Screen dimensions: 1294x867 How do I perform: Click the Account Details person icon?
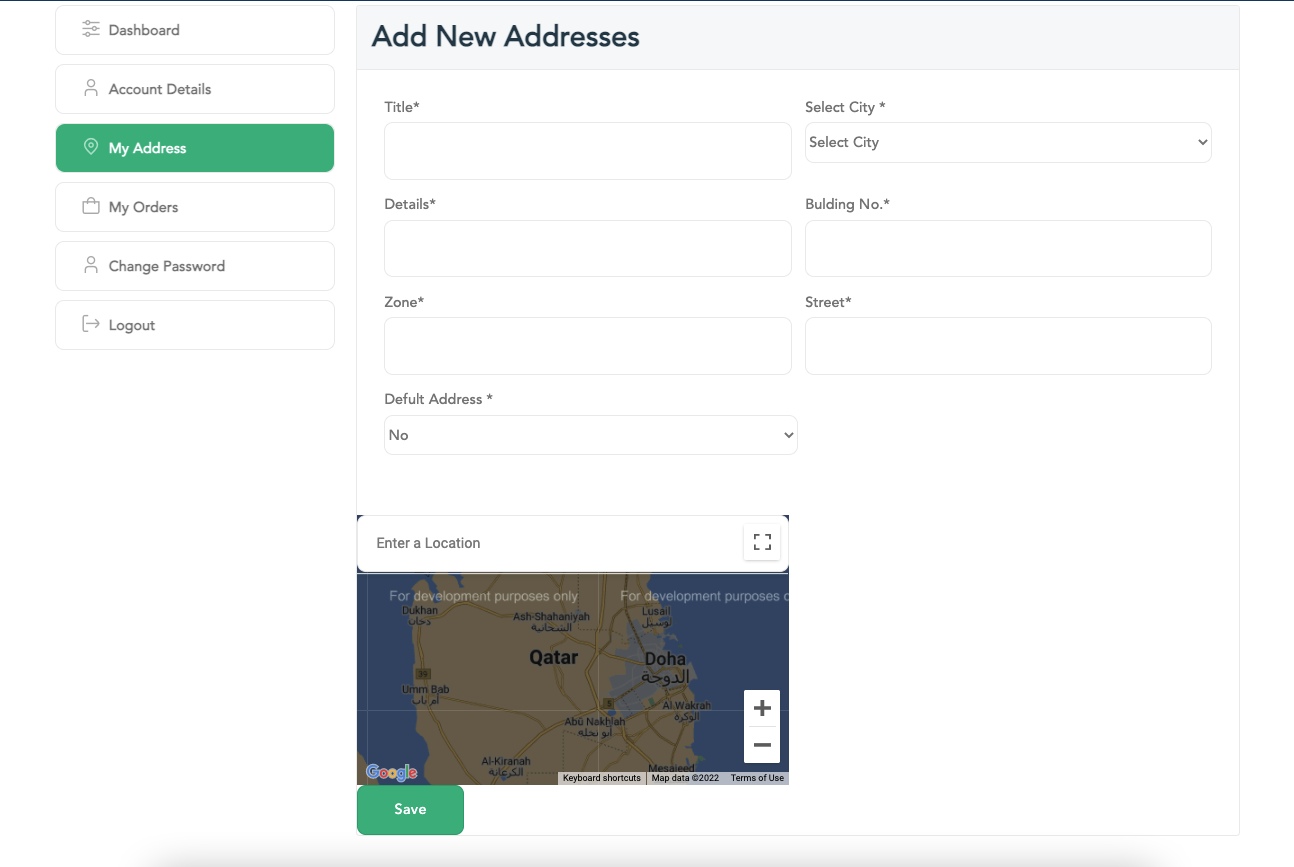pyautogui.click(x=91, y=89)
